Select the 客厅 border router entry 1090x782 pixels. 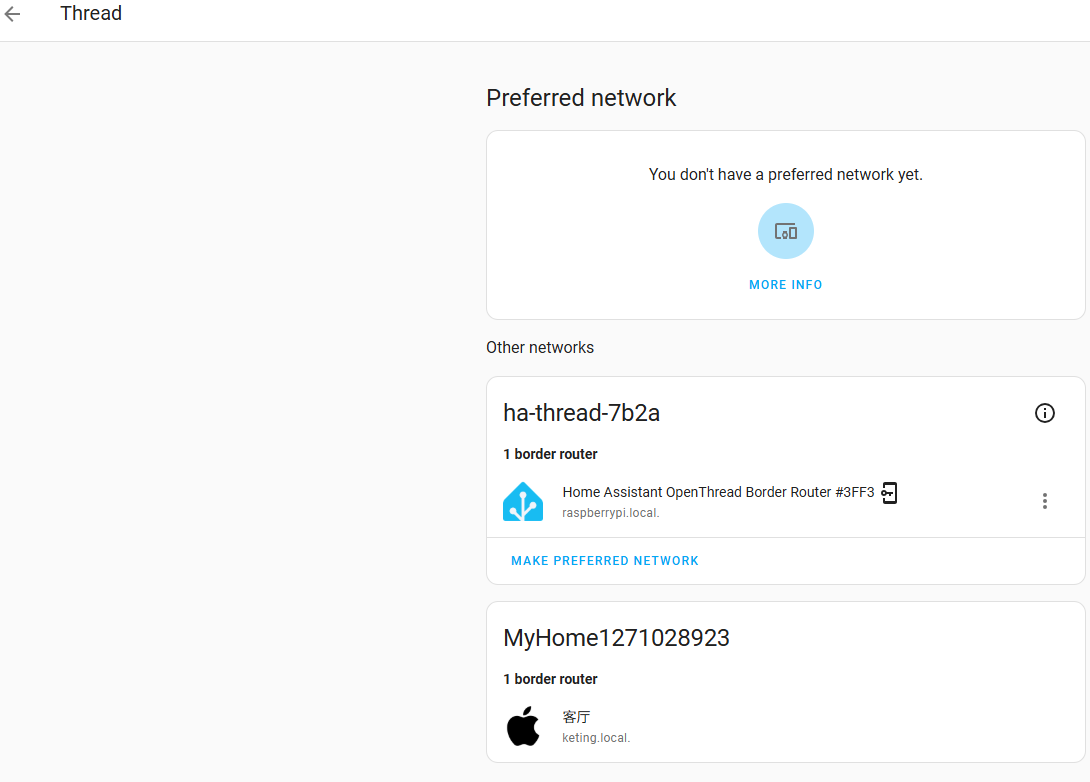pyautogui.click(x=576, y=716)
